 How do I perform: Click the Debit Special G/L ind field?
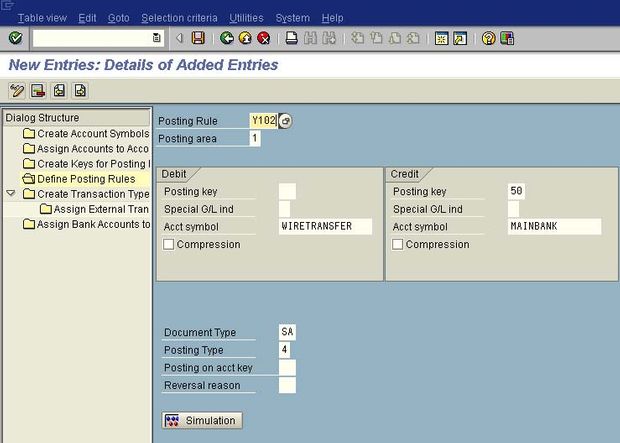(284, 209)
